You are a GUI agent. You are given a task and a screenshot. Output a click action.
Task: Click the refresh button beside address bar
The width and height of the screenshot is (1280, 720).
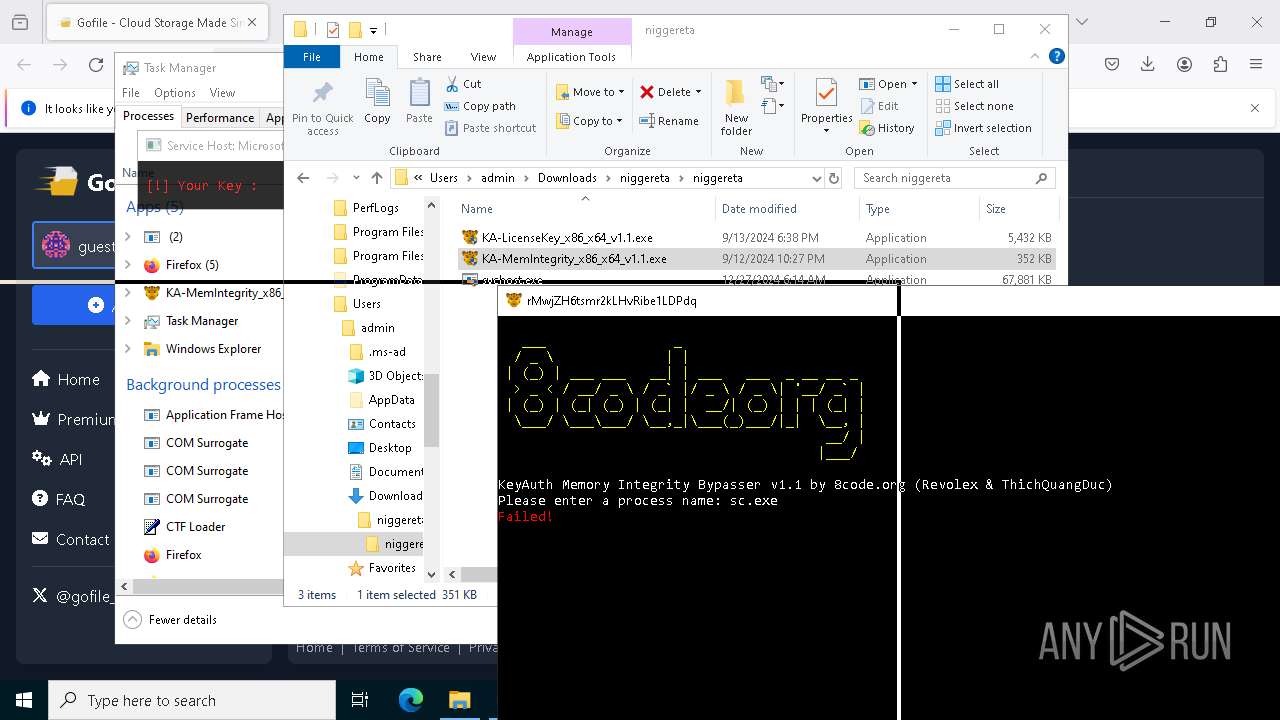pyautogui.click(x=834, y=178)
